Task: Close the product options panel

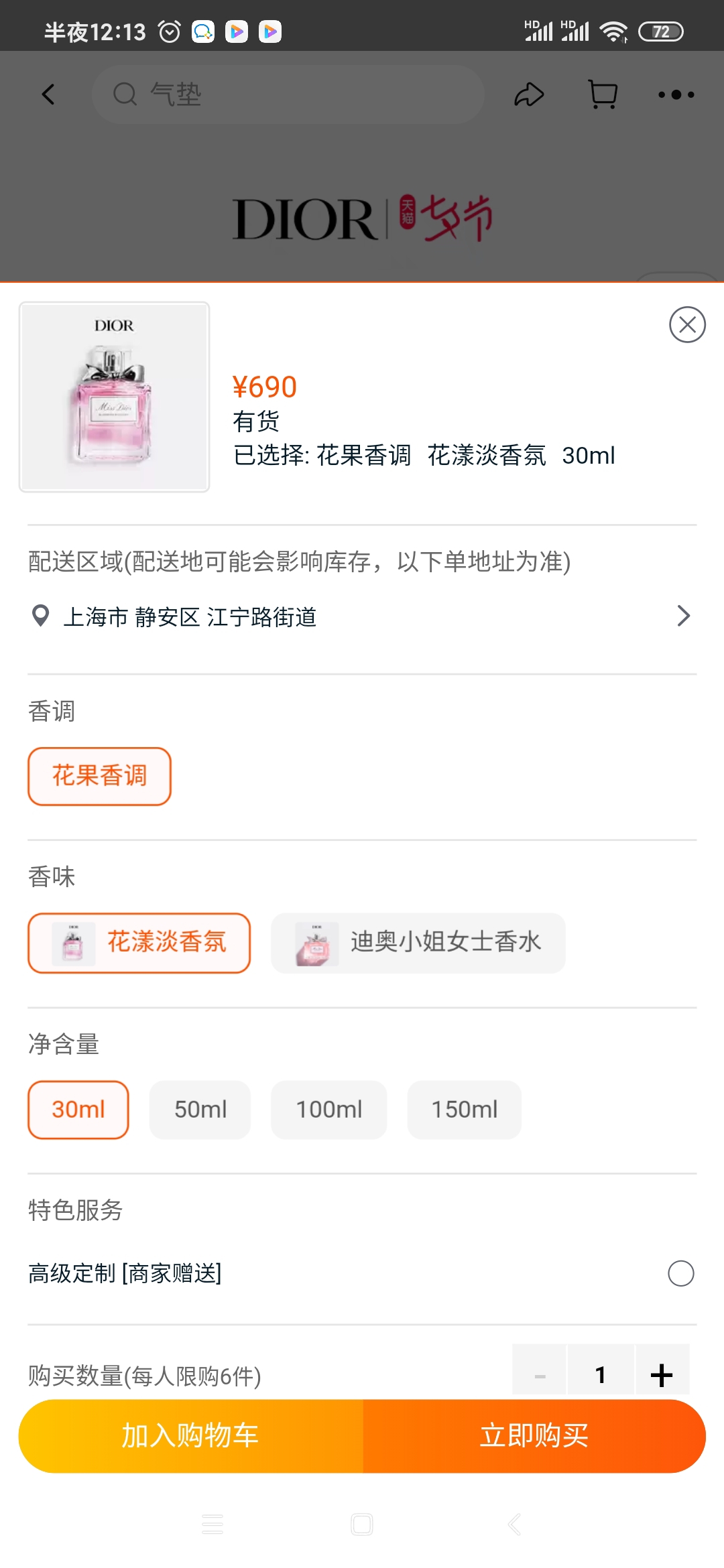Action: 687,325
